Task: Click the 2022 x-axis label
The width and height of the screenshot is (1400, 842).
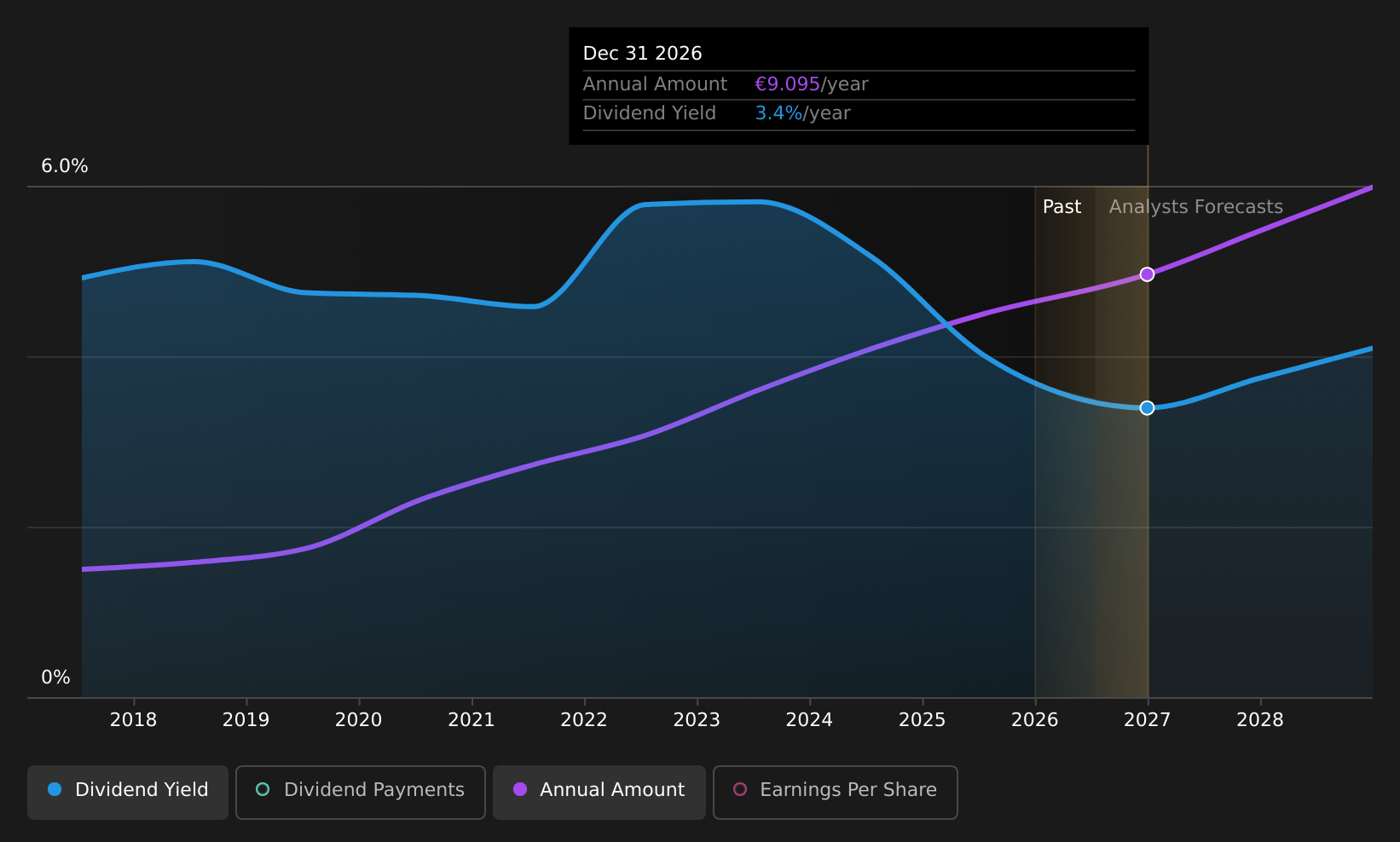Action: 584,720
